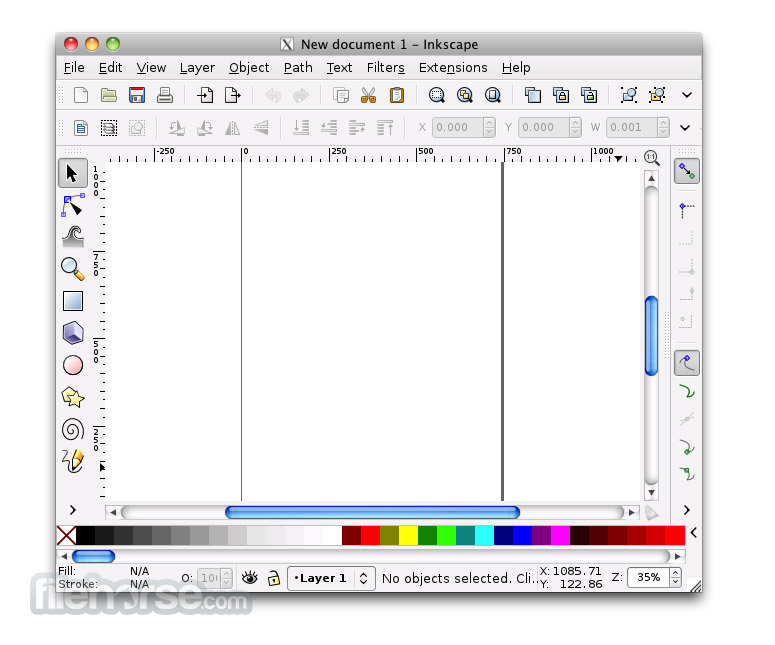Pick the red palette swatch
Screen dimensions: 775x645
[370, 536]
